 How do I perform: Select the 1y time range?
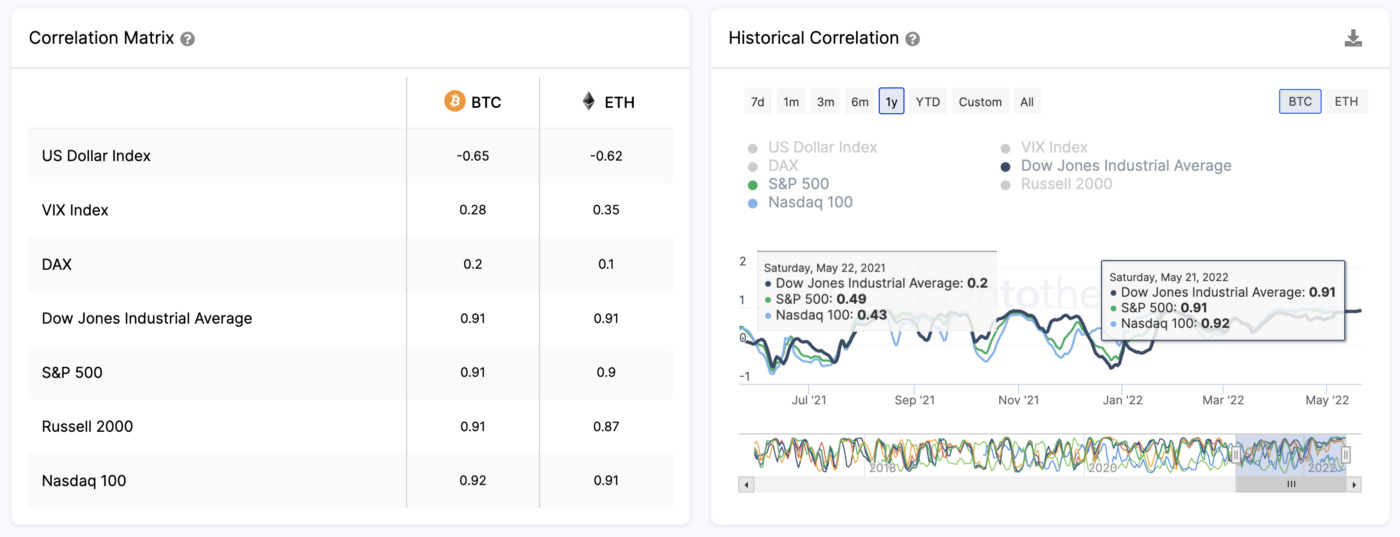click(892, 101)
